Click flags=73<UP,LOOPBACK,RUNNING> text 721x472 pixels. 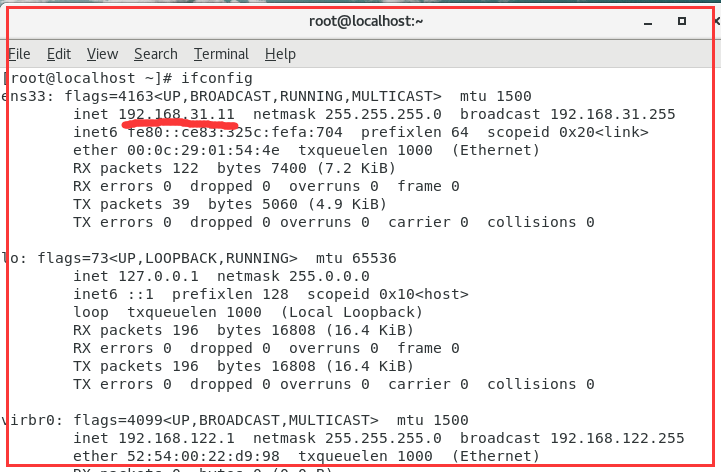(167, 258)
